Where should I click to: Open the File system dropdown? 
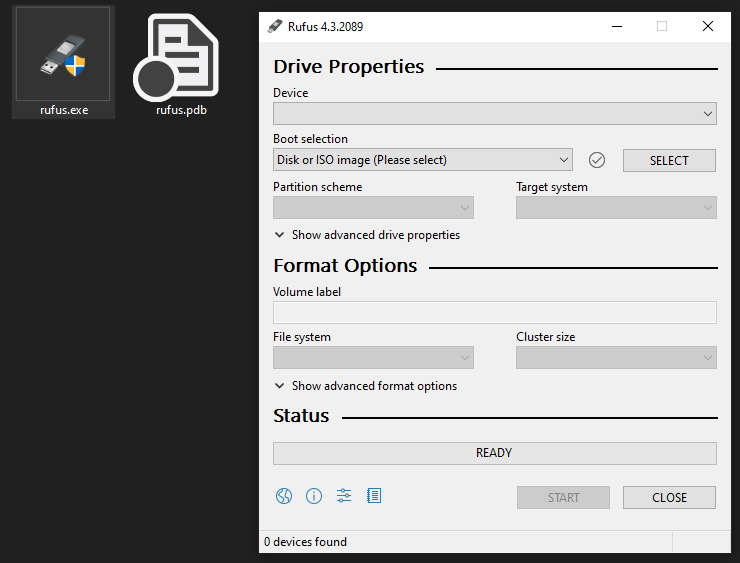coord(373,358)
